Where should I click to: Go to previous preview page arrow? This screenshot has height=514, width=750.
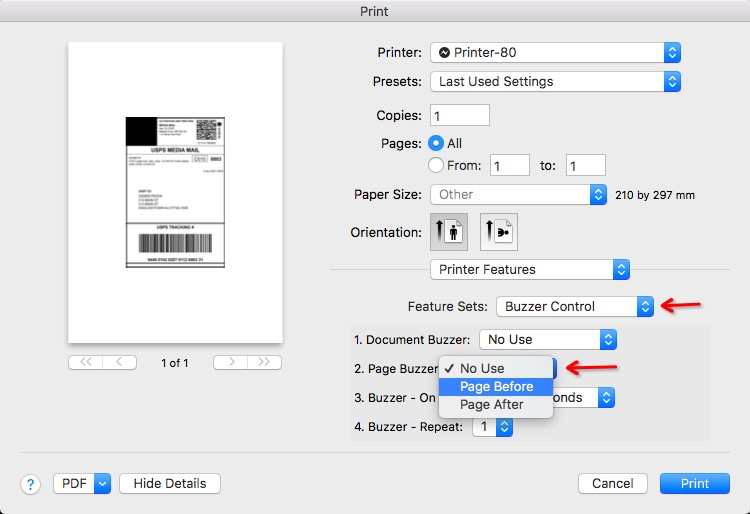click(120, 362)
